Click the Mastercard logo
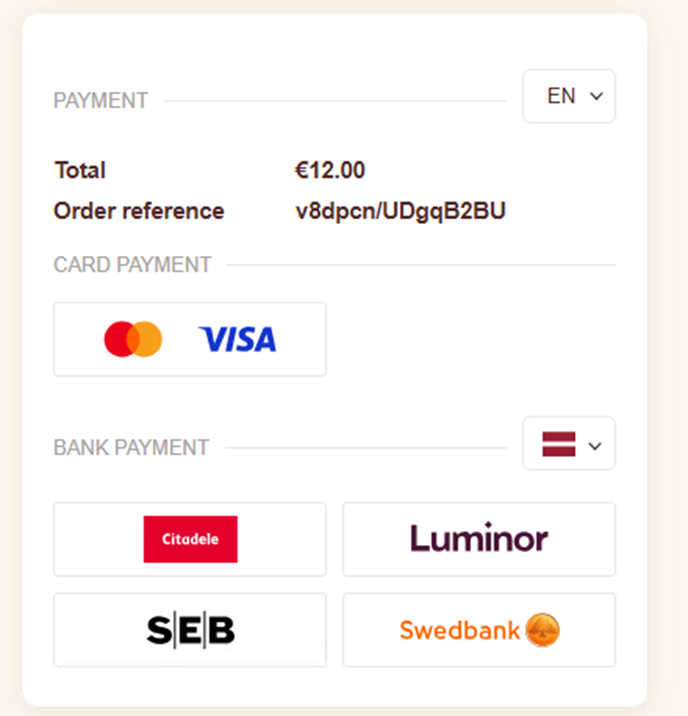688x716 pixels. tap(133, 339)
